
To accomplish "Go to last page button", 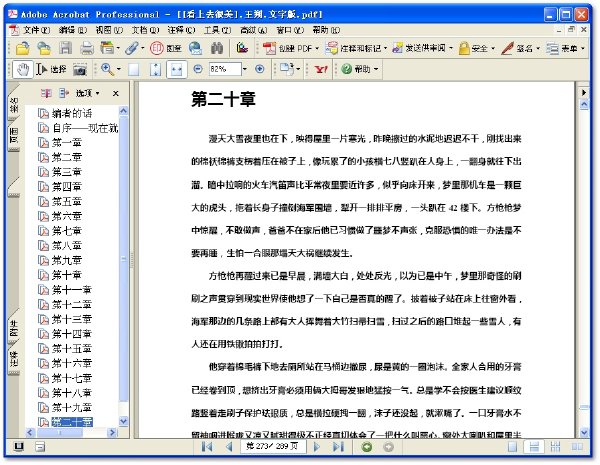I will [x=338, y=447].
